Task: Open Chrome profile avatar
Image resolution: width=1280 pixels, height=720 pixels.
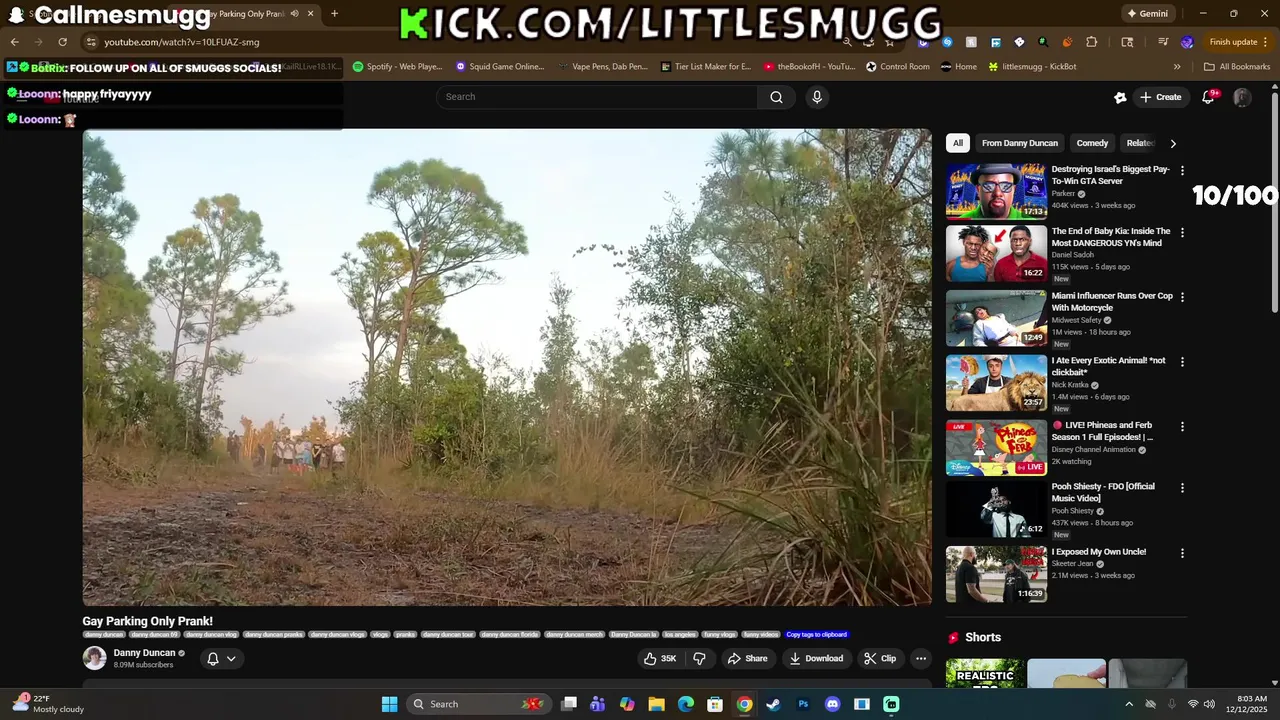Action: pos(1187,42)
